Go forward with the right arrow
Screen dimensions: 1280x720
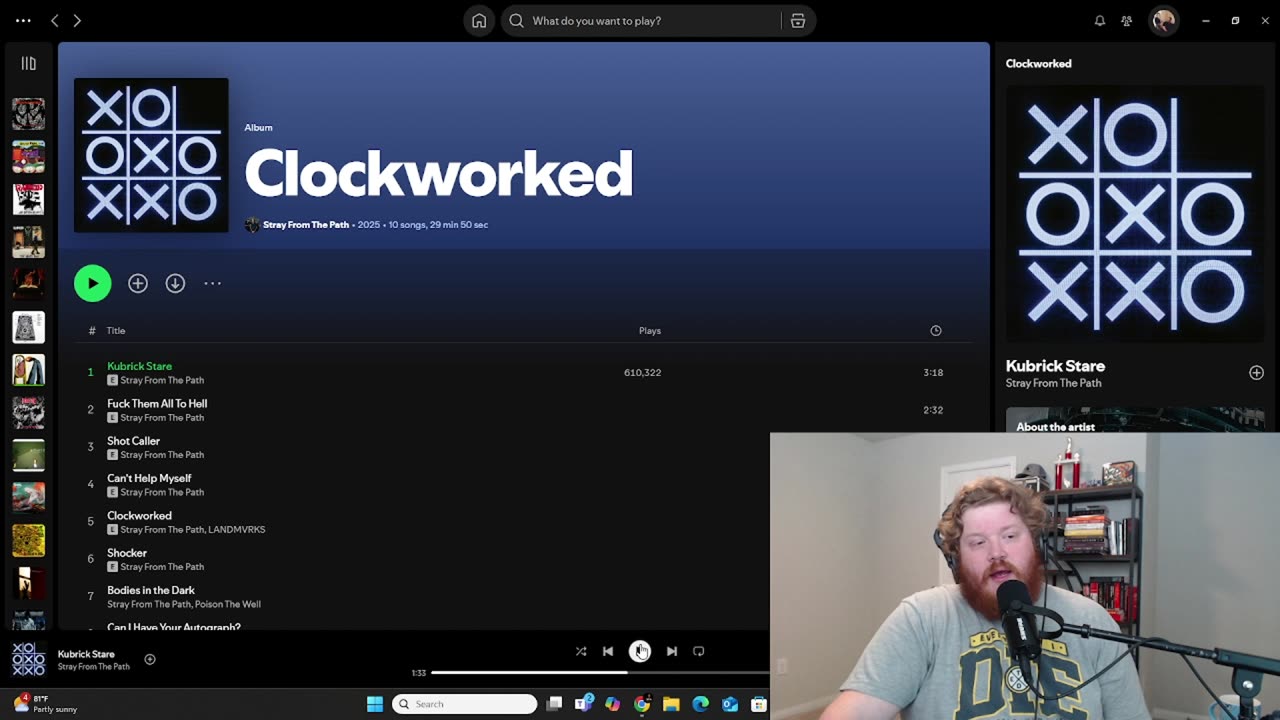pos(77,21)
